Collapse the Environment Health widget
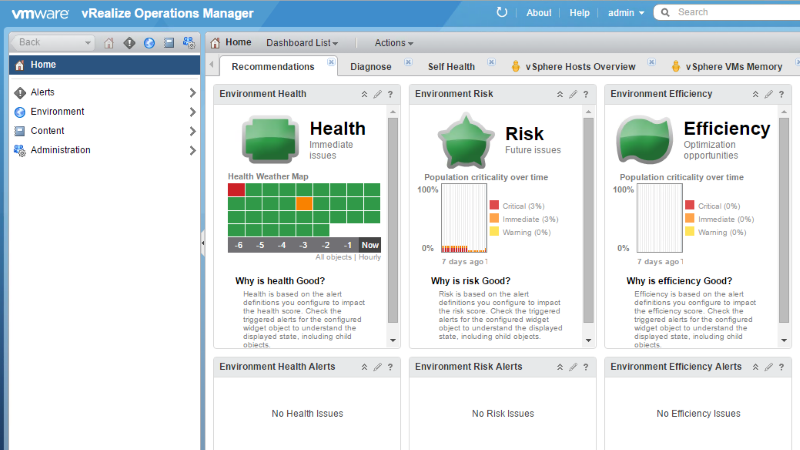 coord(364,94)
